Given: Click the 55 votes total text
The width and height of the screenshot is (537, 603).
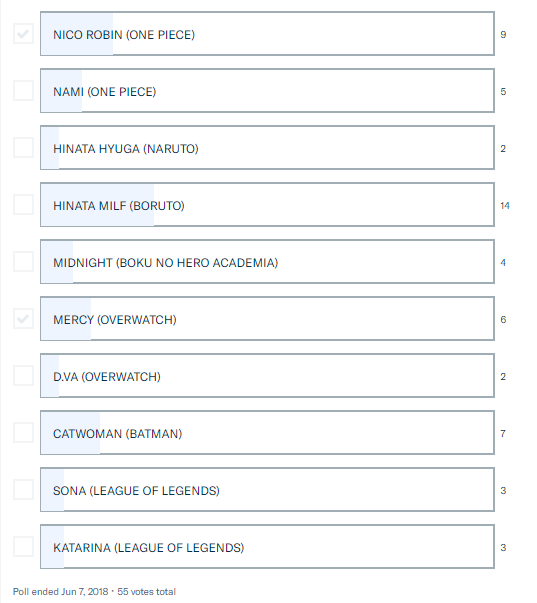Looking at the screenshot, I should [x=146, y=591].
